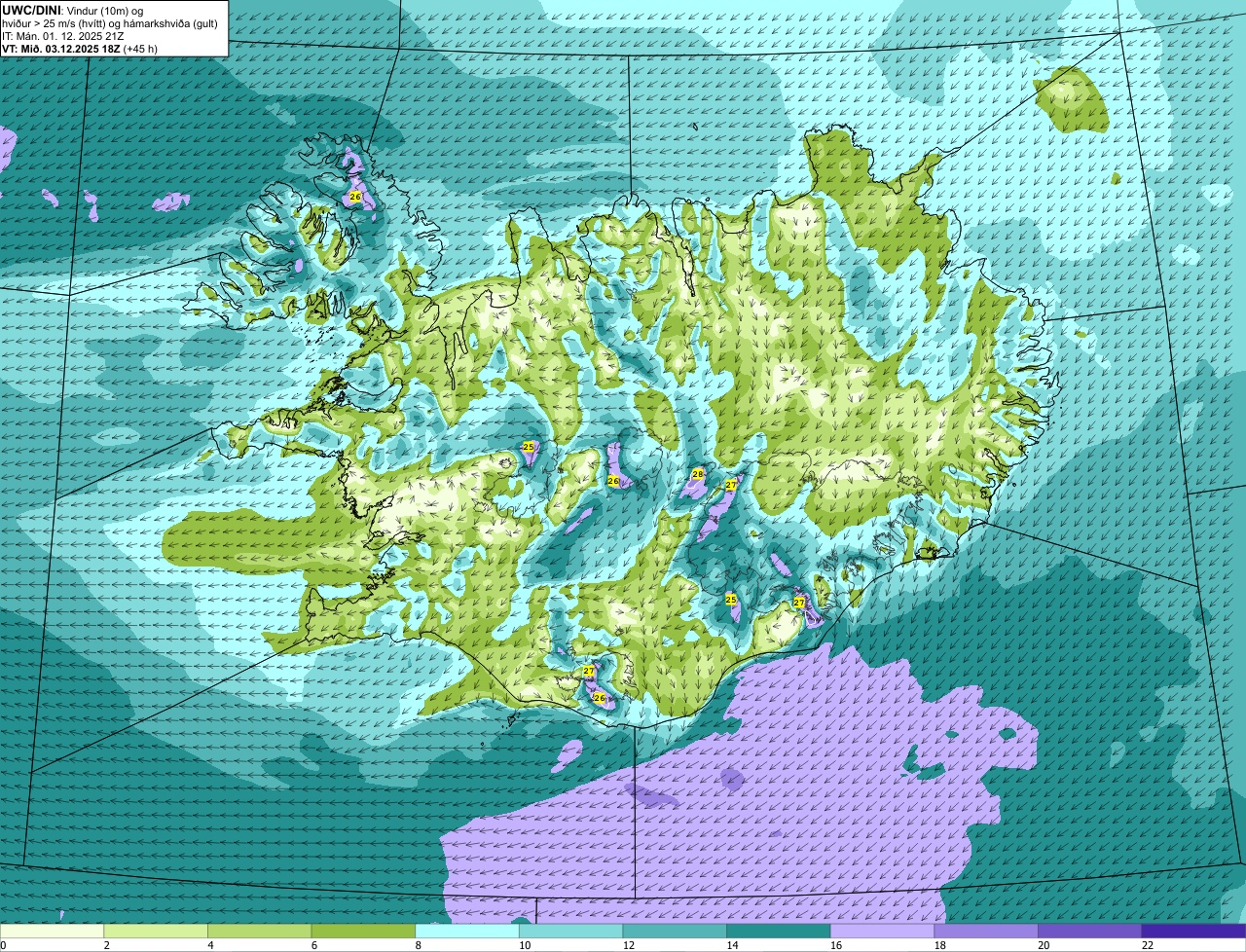This screenshot has width=1246, height=952.
Task: Click the legend scale value "16"
Action: pyautogui.click(x=836, y=945)
